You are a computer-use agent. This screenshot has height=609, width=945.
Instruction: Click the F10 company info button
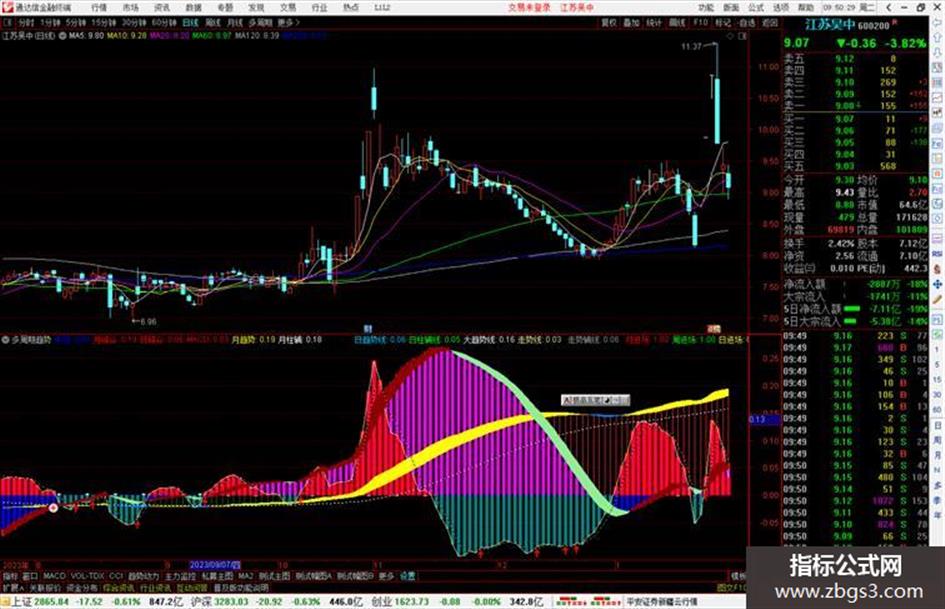click(700, 22)
